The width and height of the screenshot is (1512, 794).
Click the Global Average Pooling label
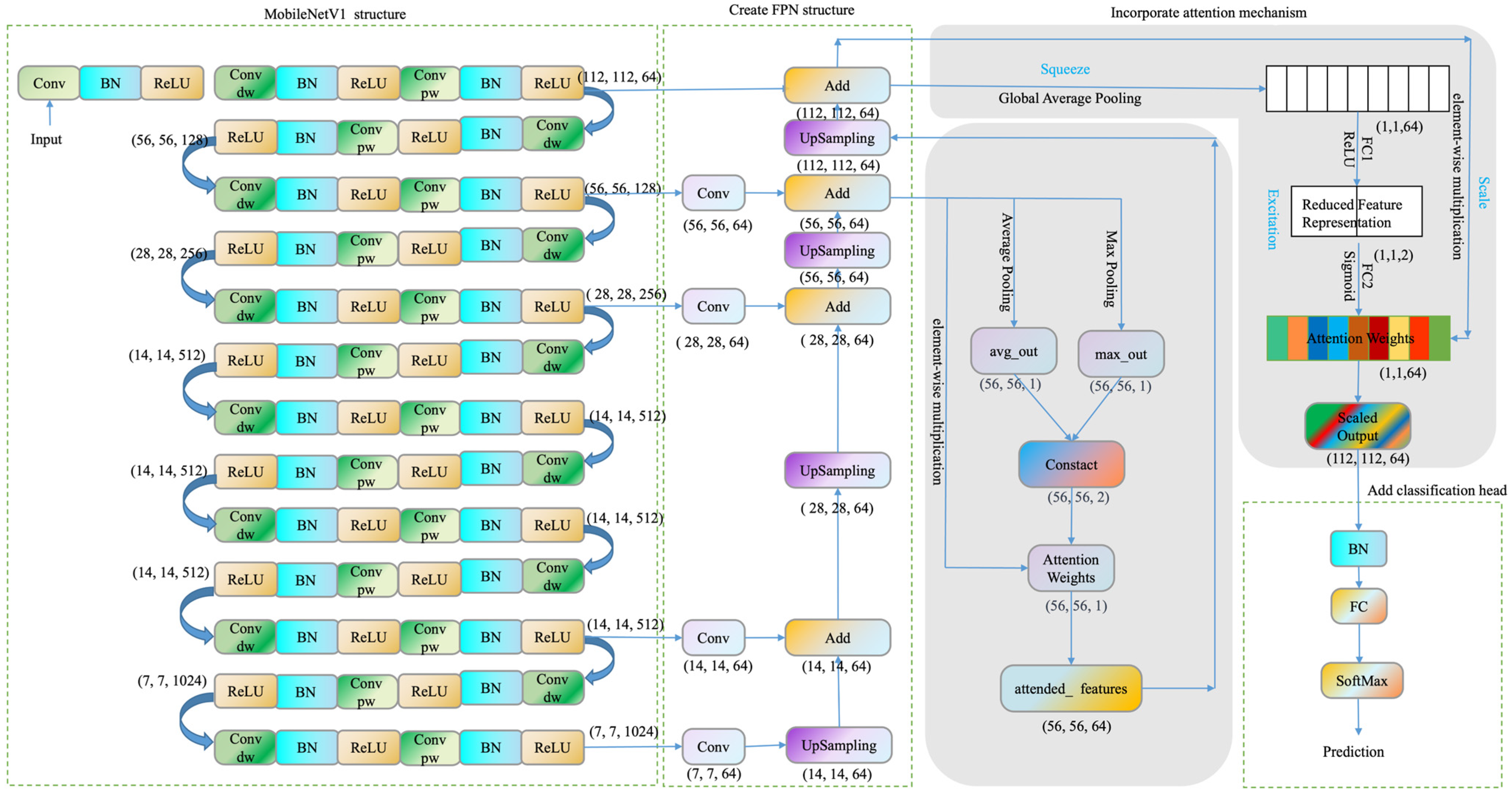1069,98
